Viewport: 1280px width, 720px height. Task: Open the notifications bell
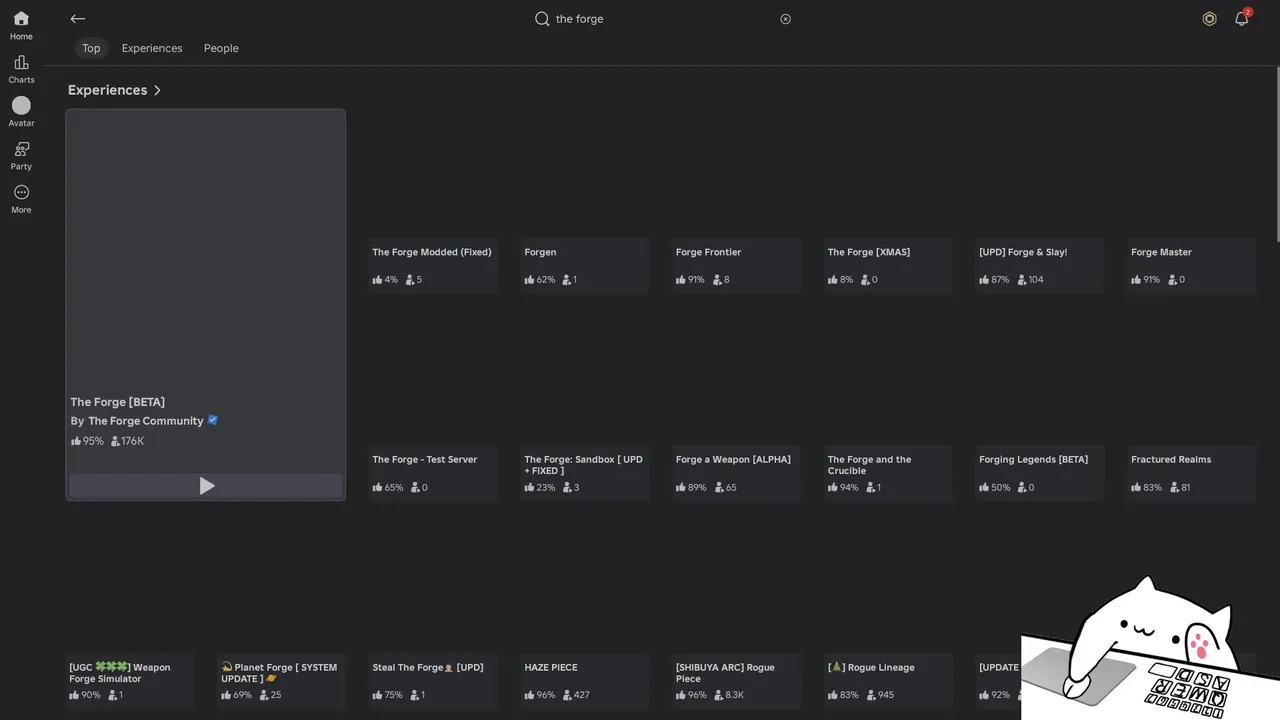coord(1241,19)
